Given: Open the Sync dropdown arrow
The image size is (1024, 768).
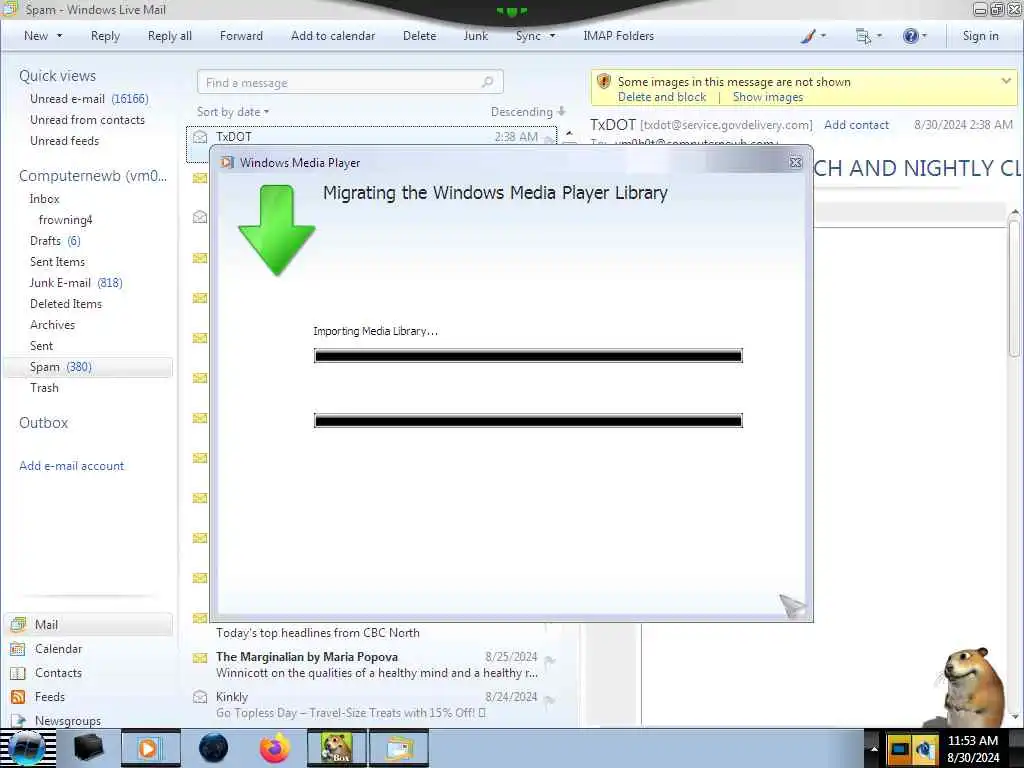Looking at the screenshot, I should 552,36.
